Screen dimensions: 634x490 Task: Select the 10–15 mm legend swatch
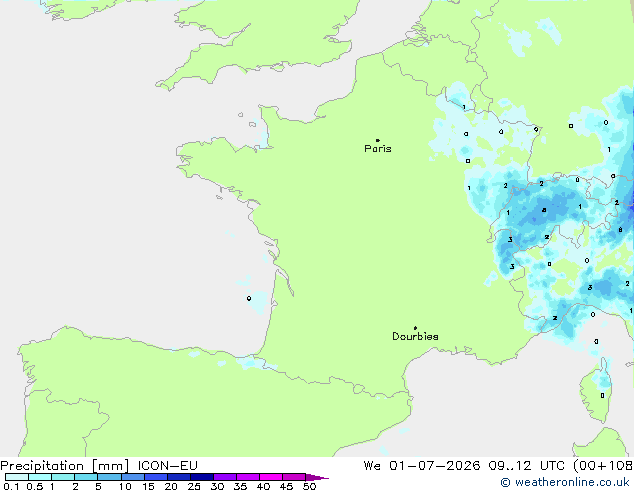(132, 477)
